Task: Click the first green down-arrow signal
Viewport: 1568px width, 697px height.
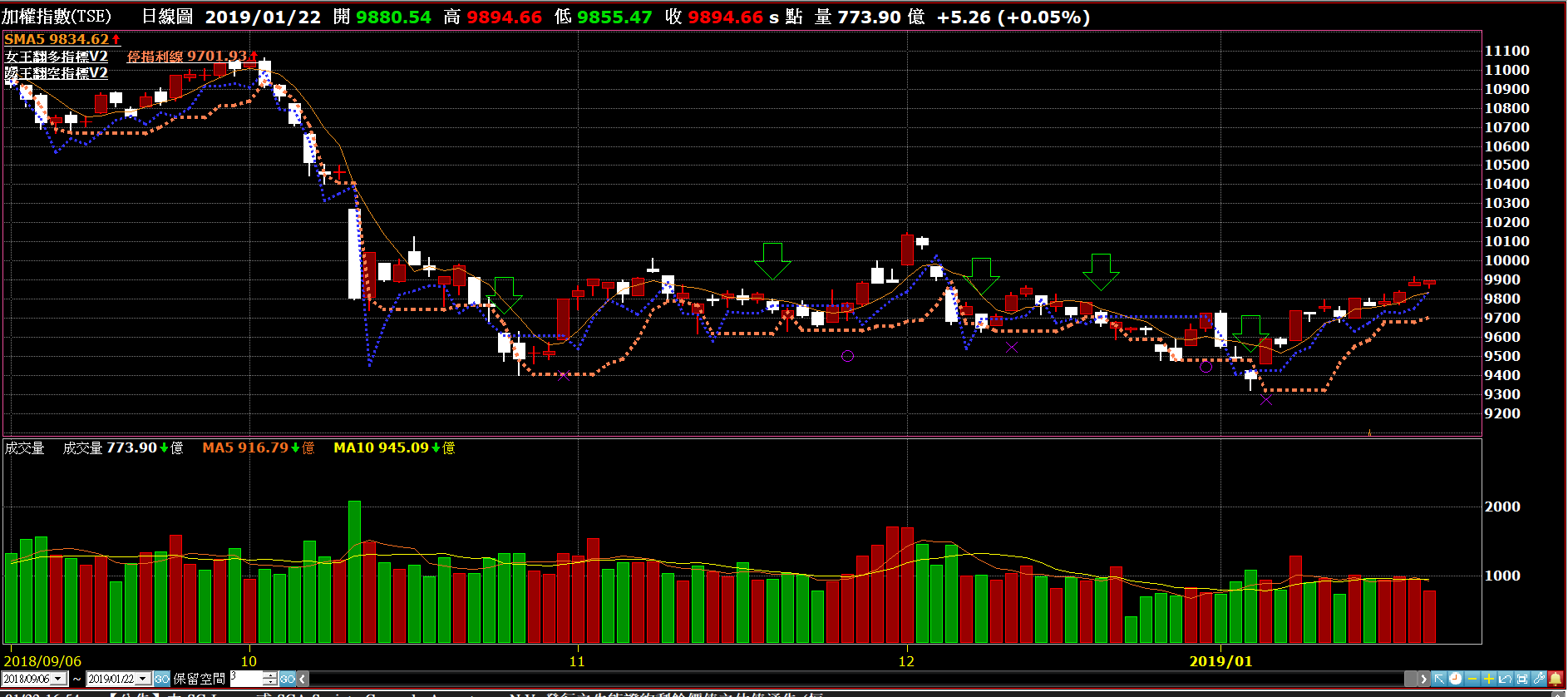Action: click(772, 260)
